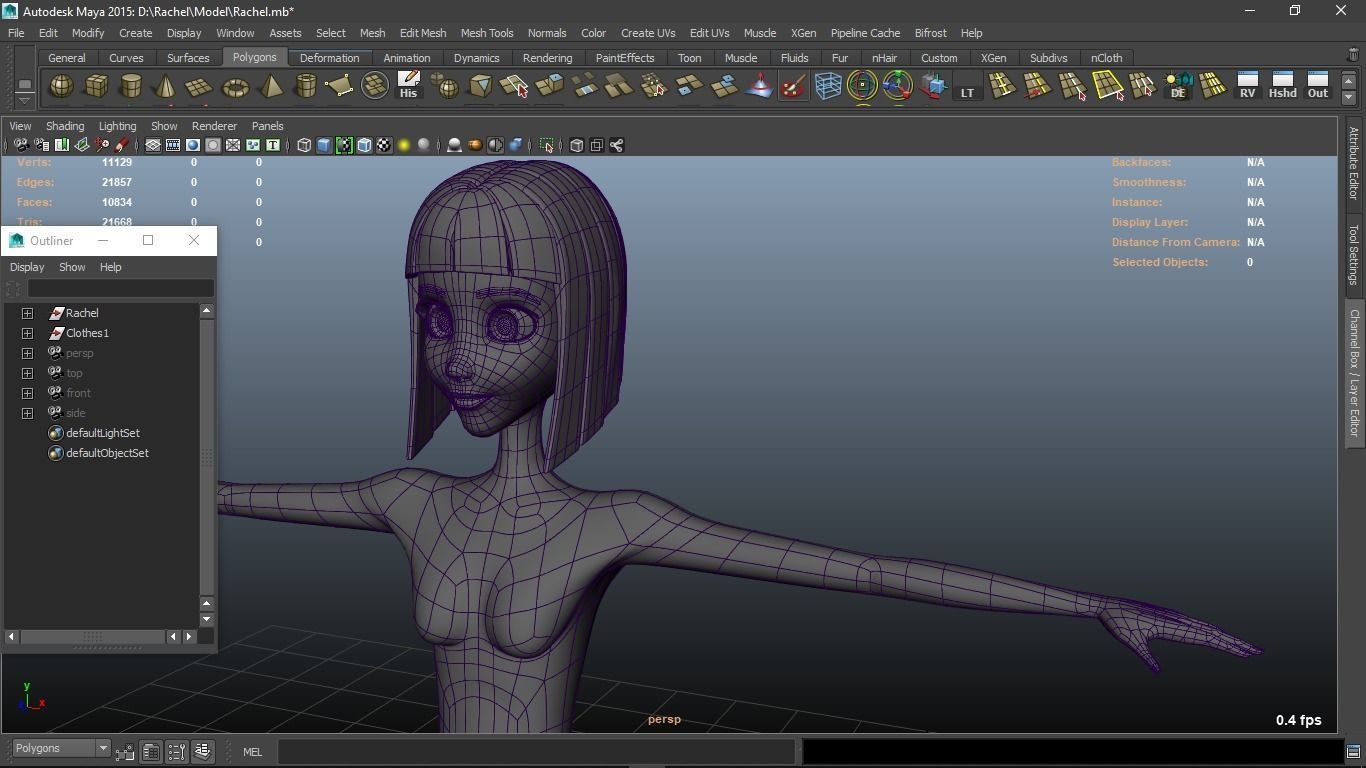Expand the Clothes1 node in Outliner
Screen dimensions: 1366x768
(x=28, y=333)
